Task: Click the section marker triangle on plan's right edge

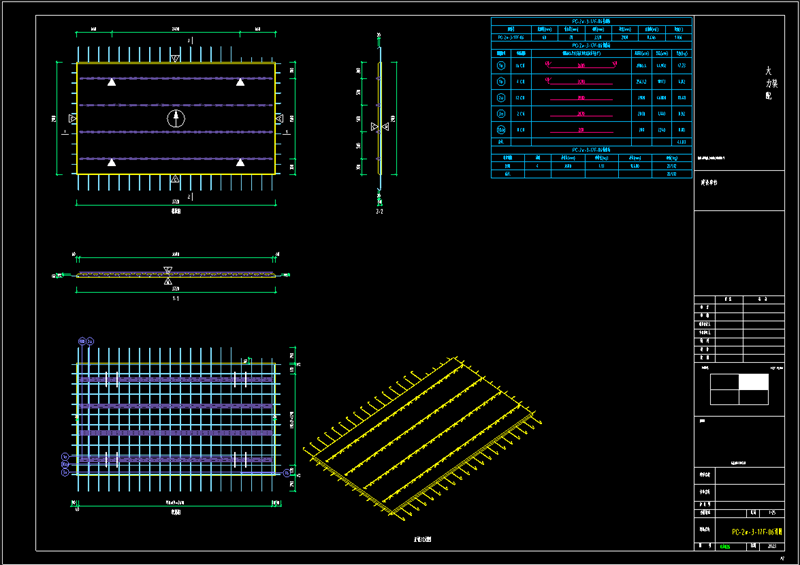Action: (279, 119)
